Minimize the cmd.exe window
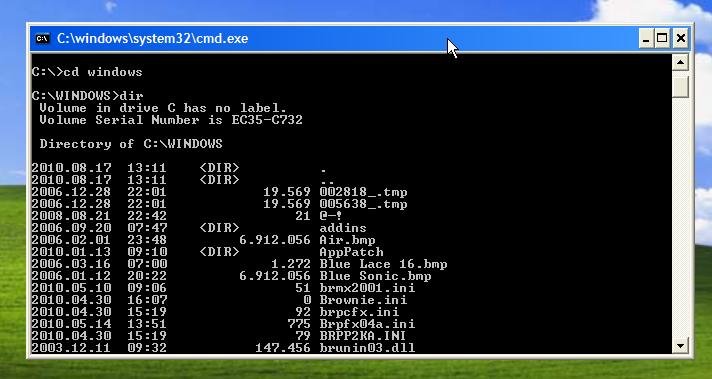 [x=646, y=38]
